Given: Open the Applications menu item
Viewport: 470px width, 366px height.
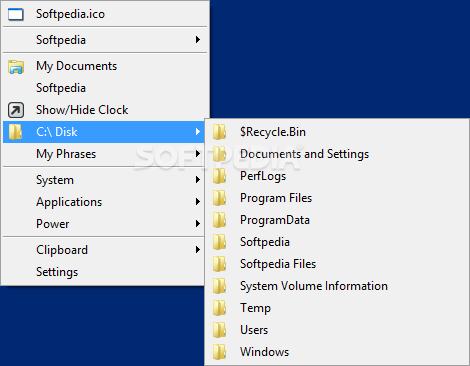Looking at the screenshot, I should click(104, 202).
